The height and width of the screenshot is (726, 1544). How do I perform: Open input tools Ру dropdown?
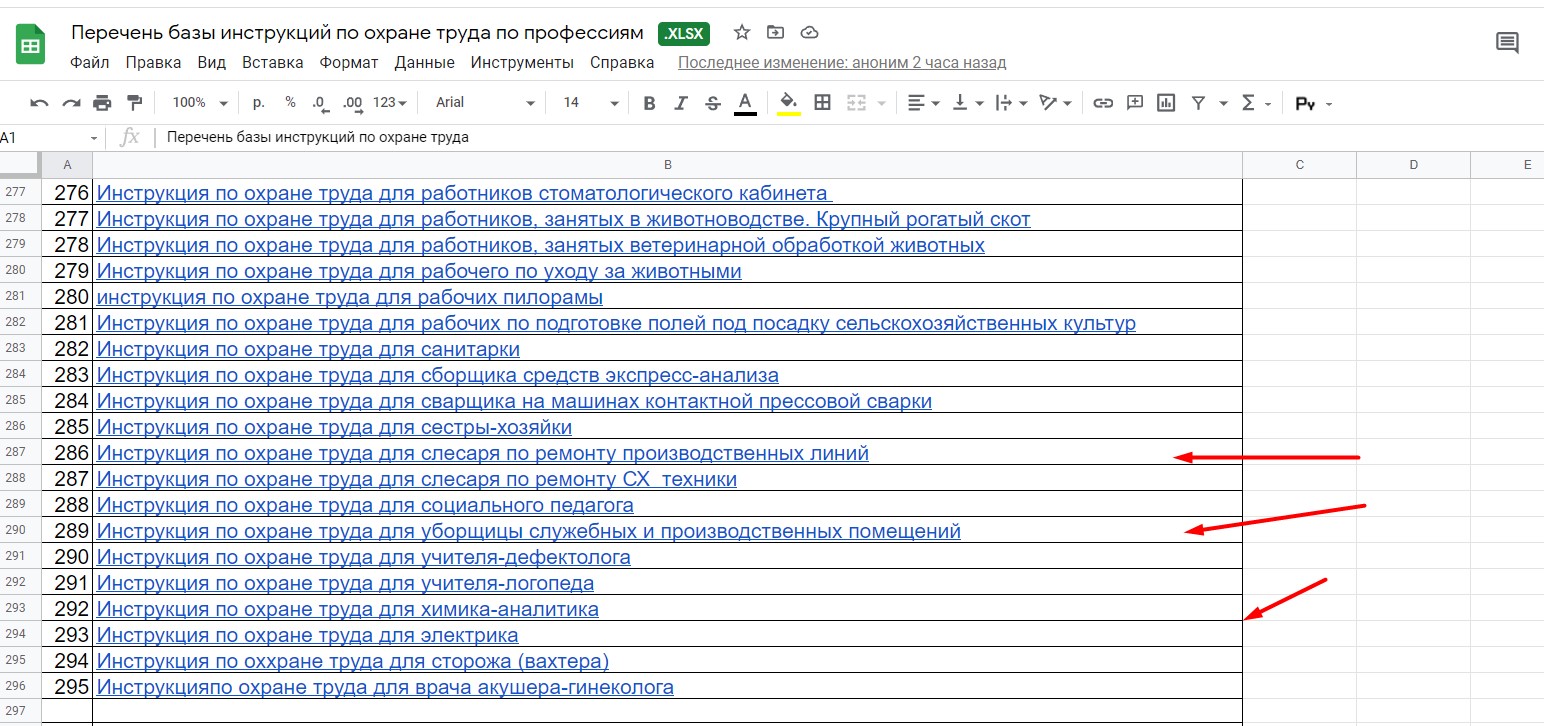point(1313,103)
